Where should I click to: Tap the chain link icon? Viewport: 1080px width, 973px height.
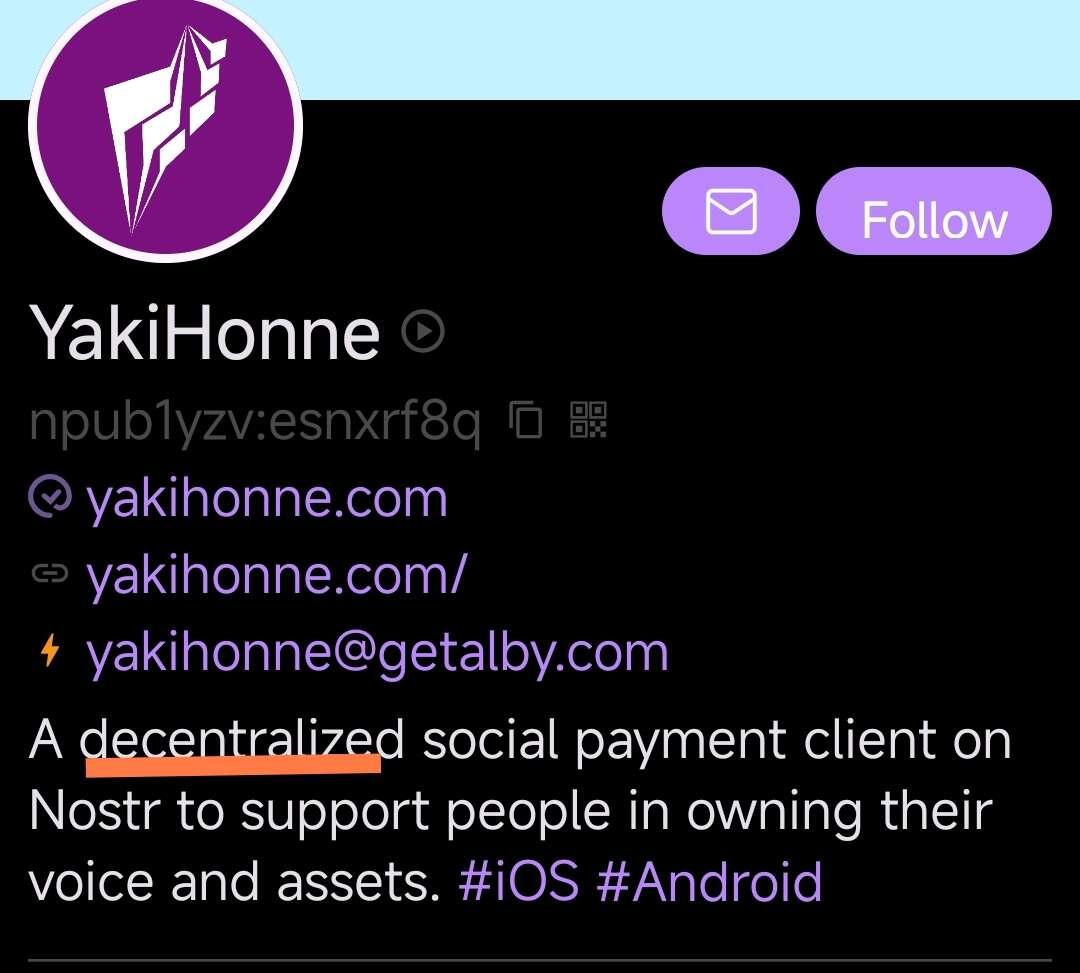50,573
